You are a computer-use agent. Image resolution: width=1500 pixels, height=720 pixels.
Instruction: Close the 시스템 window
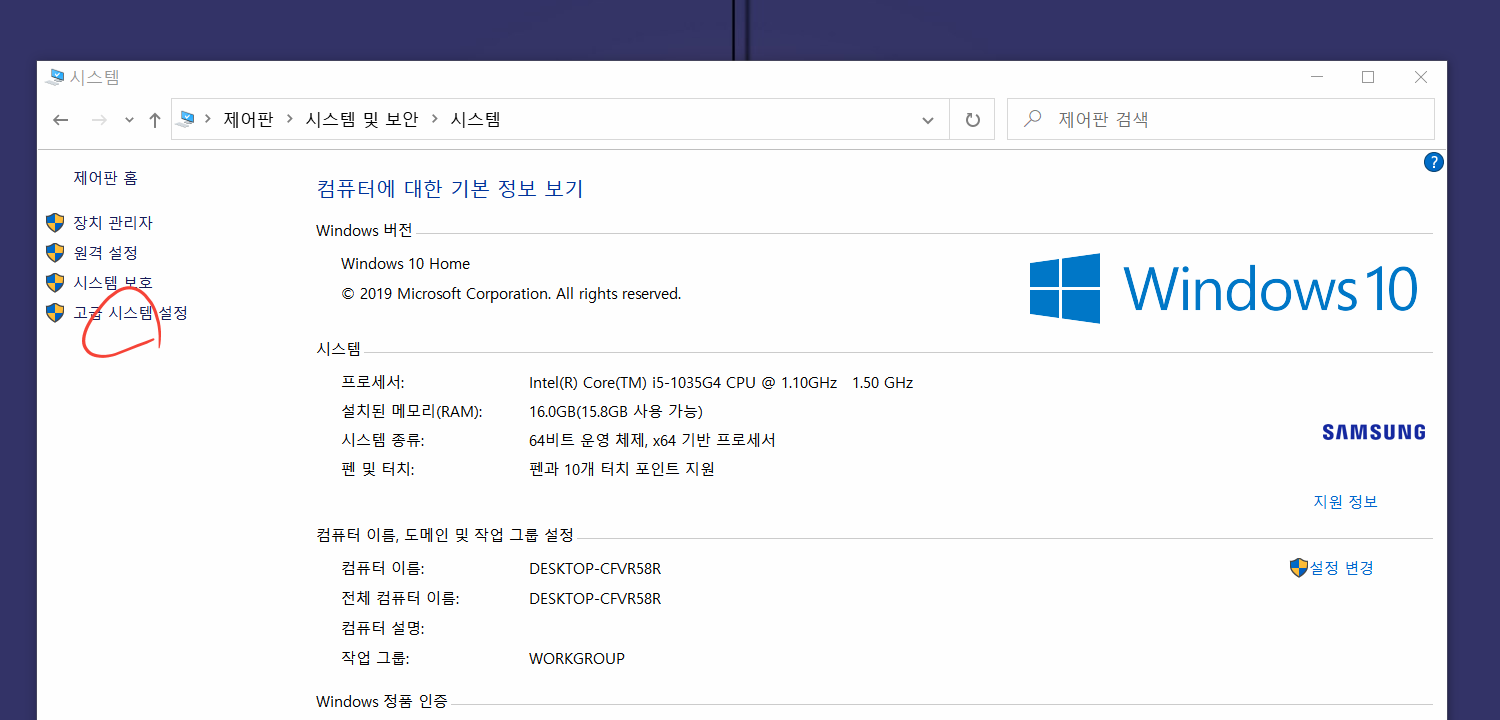coord(1420,77)
